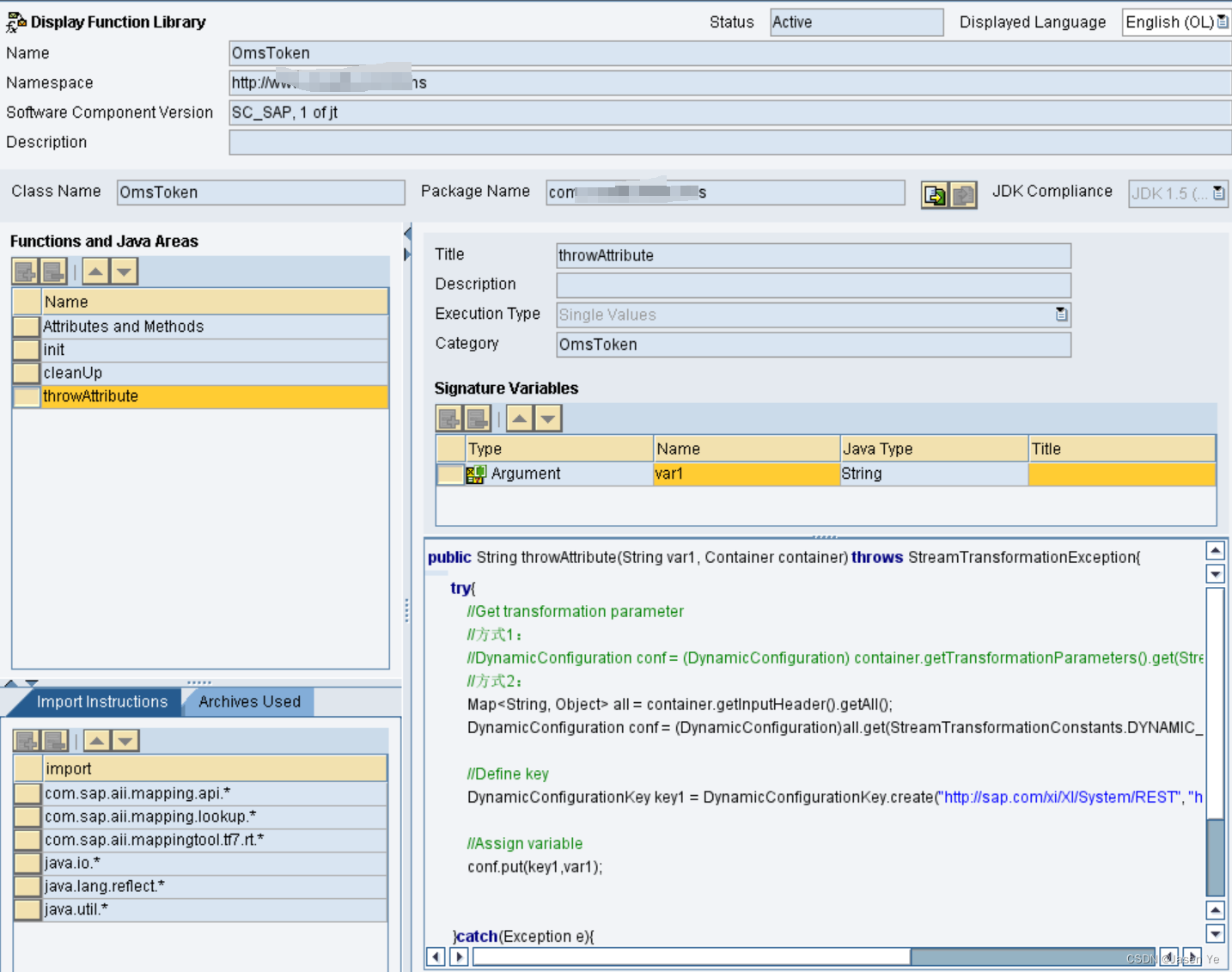Screen dimensions: 1232x972
Task: Click splitter up arrow above Import Instructions
Action: 11,683
